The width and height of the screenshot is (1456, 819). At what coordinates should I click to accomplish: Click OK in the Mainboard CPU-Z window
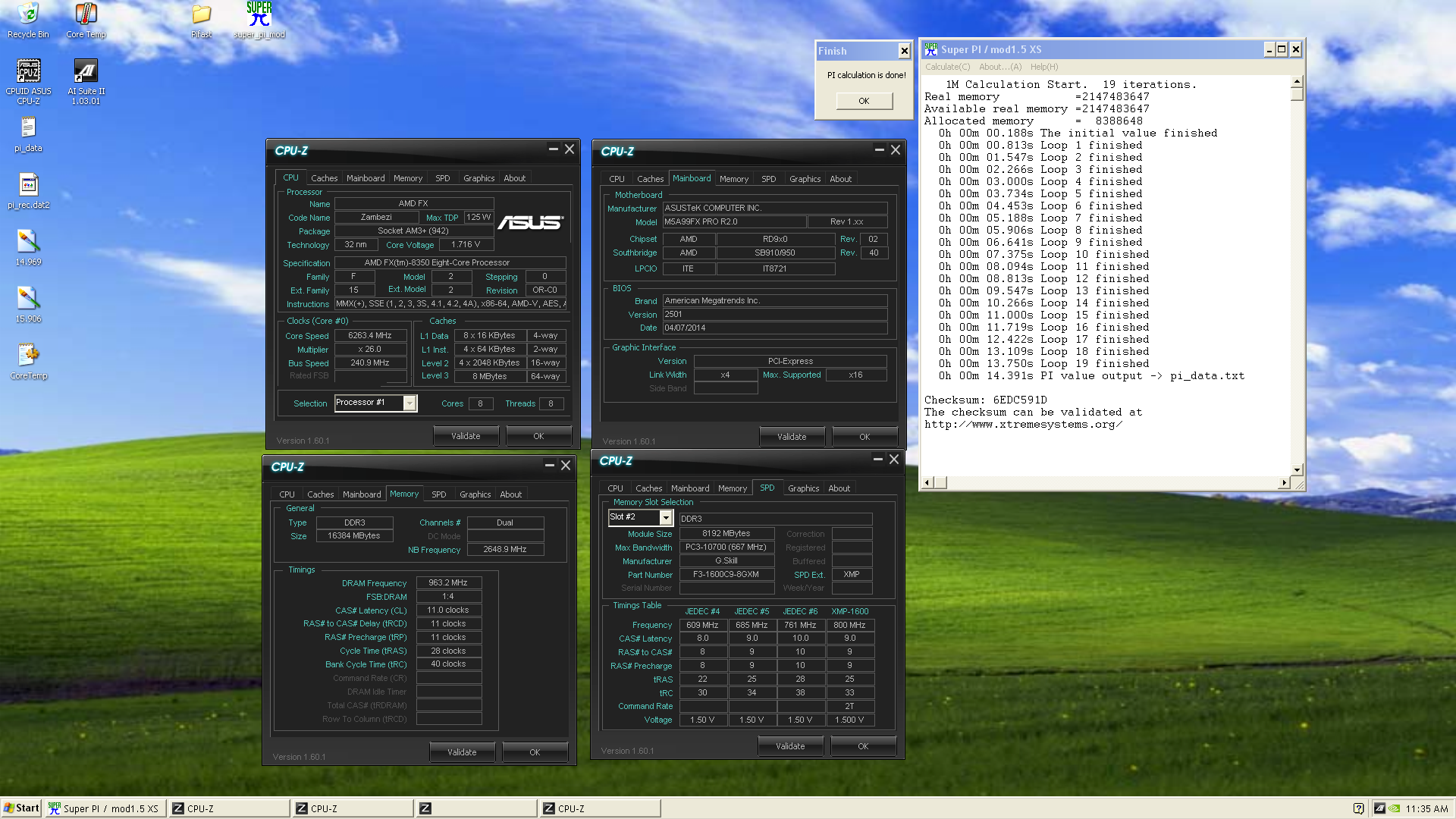pos(864,437)
